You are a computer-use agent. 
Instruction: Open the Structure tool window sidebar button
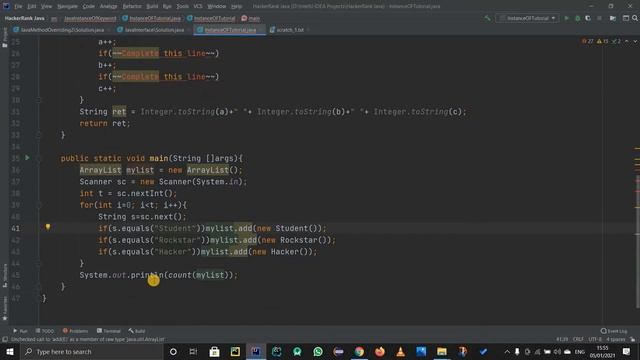(x=4, y=276)
